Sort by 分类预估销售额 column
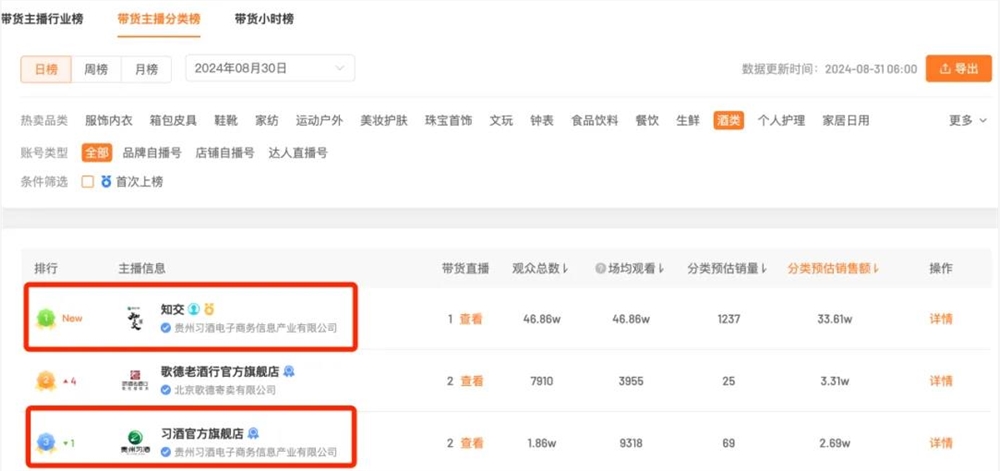The width and height of the screenshot is (1000, 471). [x=833, y=269]
